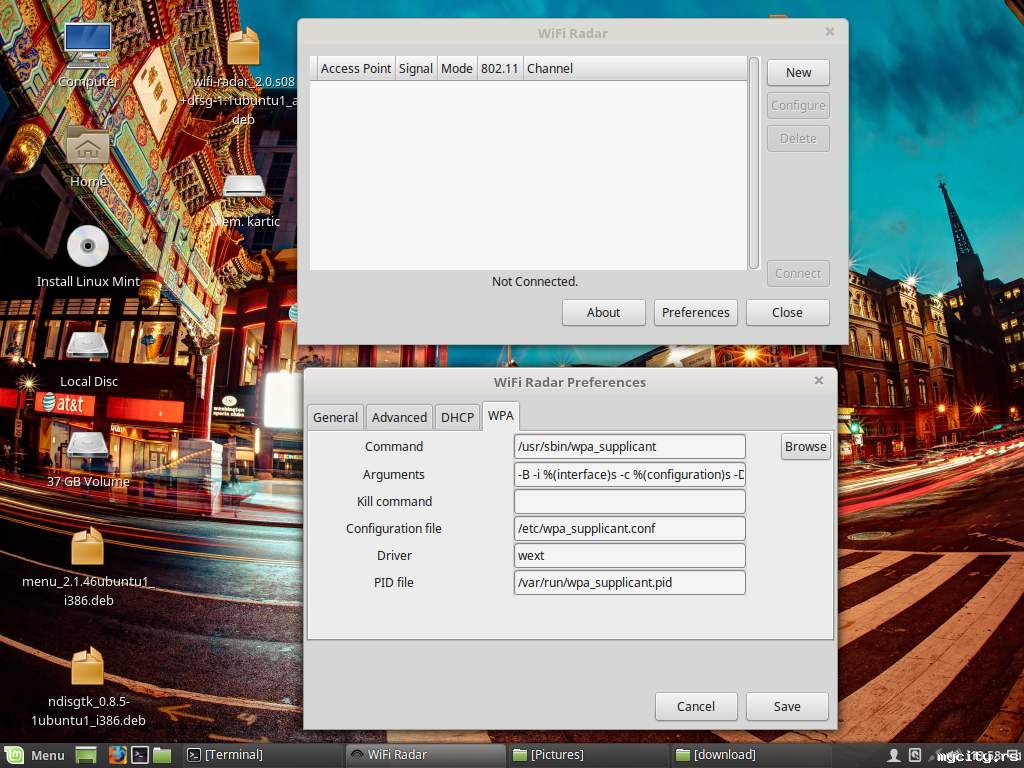Screen dimensions: 1024x768
Task: Select the Local Disc drive icon
Action: 88,347
